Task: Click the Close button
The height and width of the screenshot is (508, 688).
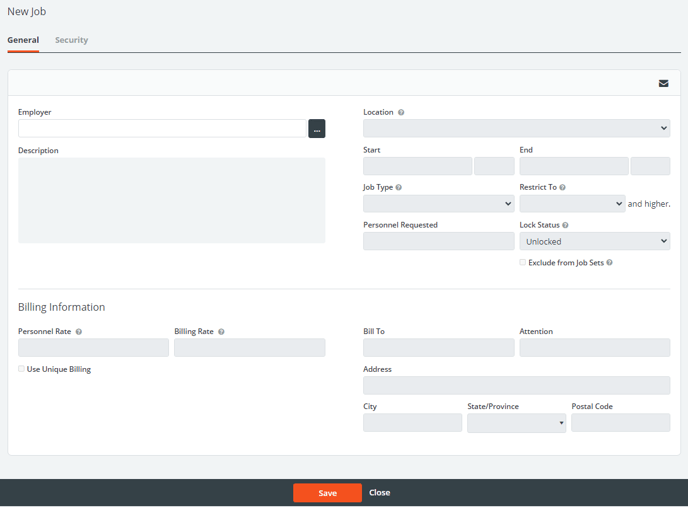Action: [379, 493]
